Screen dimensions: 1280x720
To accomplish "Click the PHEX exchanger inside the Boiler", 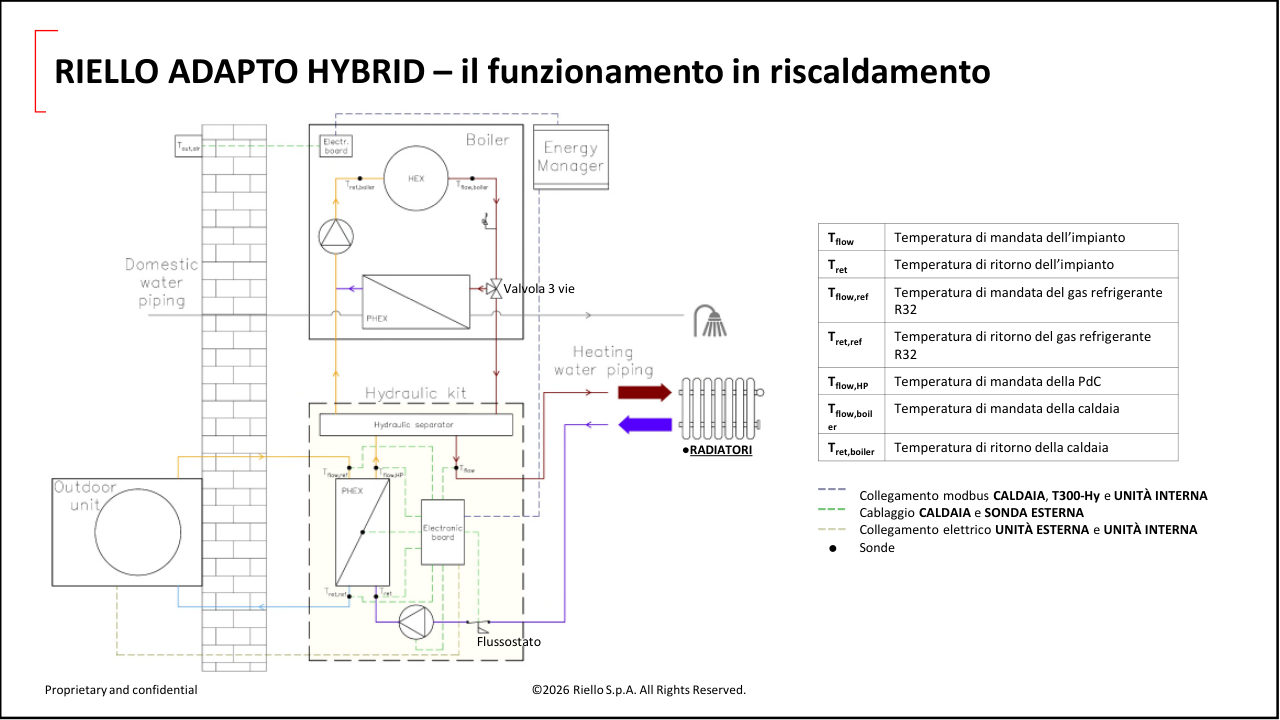I will (x=416, y=302).
